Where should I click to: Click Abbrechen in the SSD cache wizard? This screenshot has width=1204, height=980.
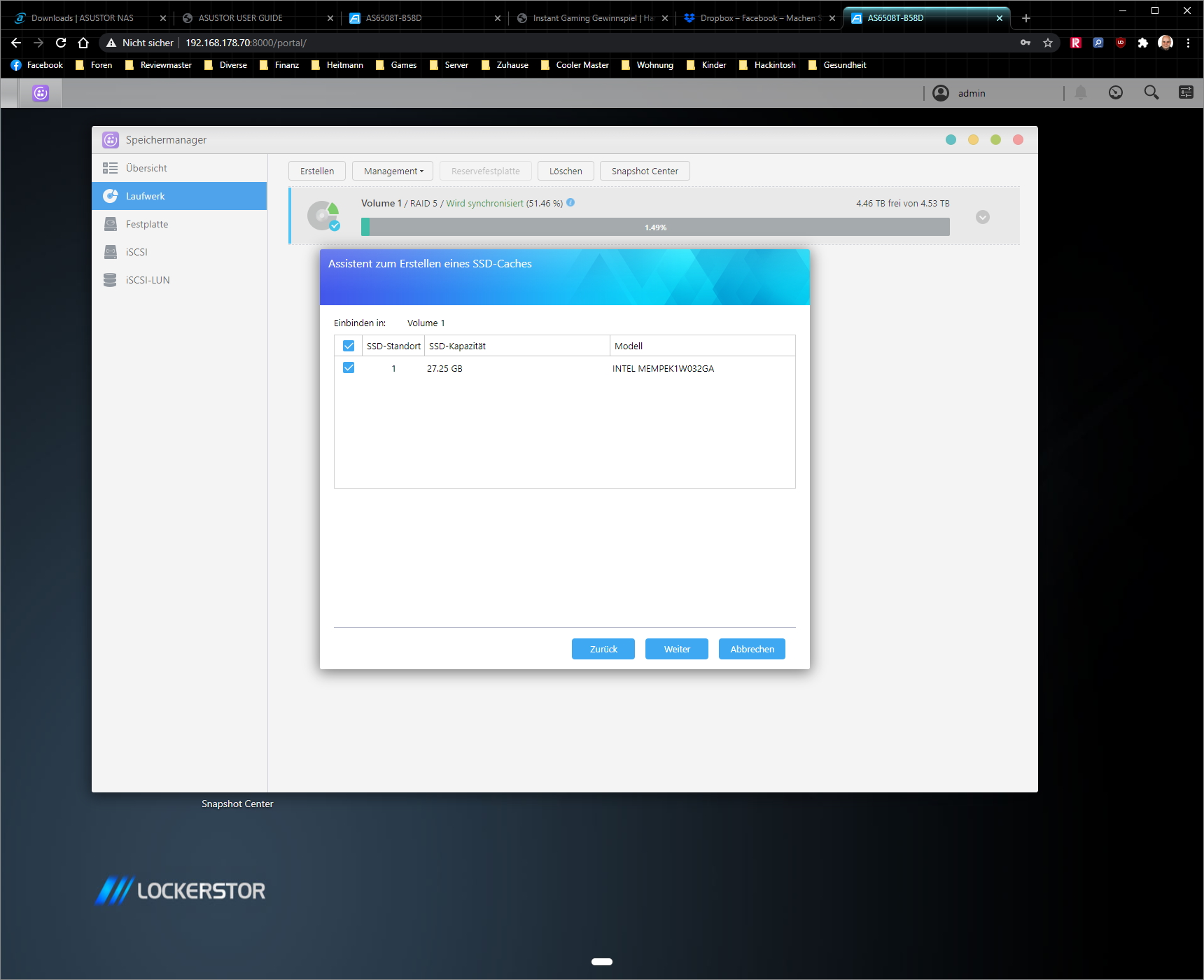point(752,649)
